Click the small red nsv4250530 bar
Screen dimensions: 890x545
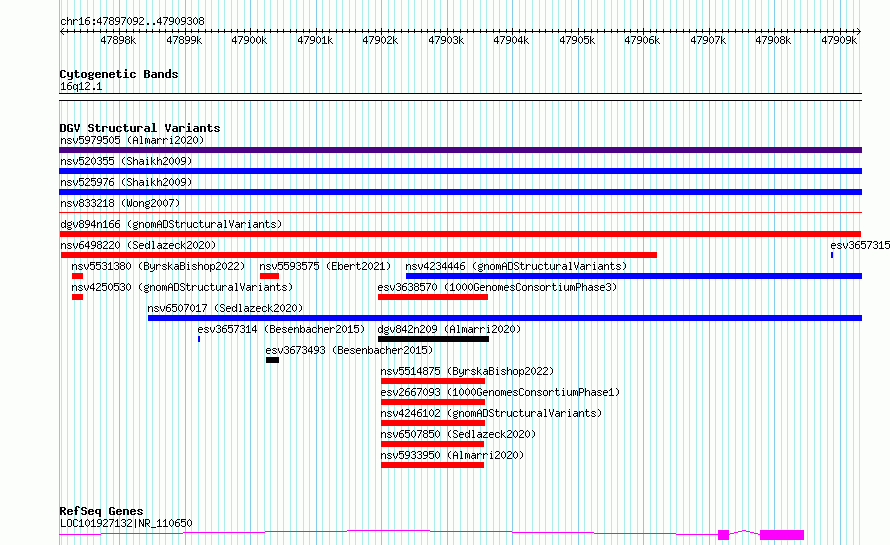point(78,297)
